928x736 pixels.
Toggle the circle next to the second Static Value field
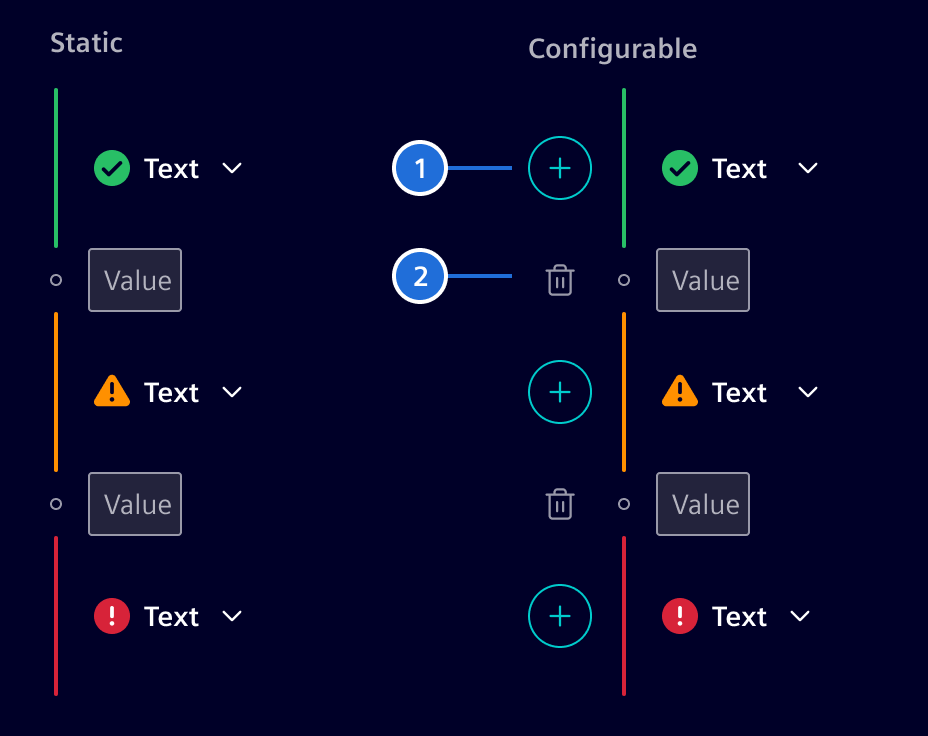(x=55, y=504)
